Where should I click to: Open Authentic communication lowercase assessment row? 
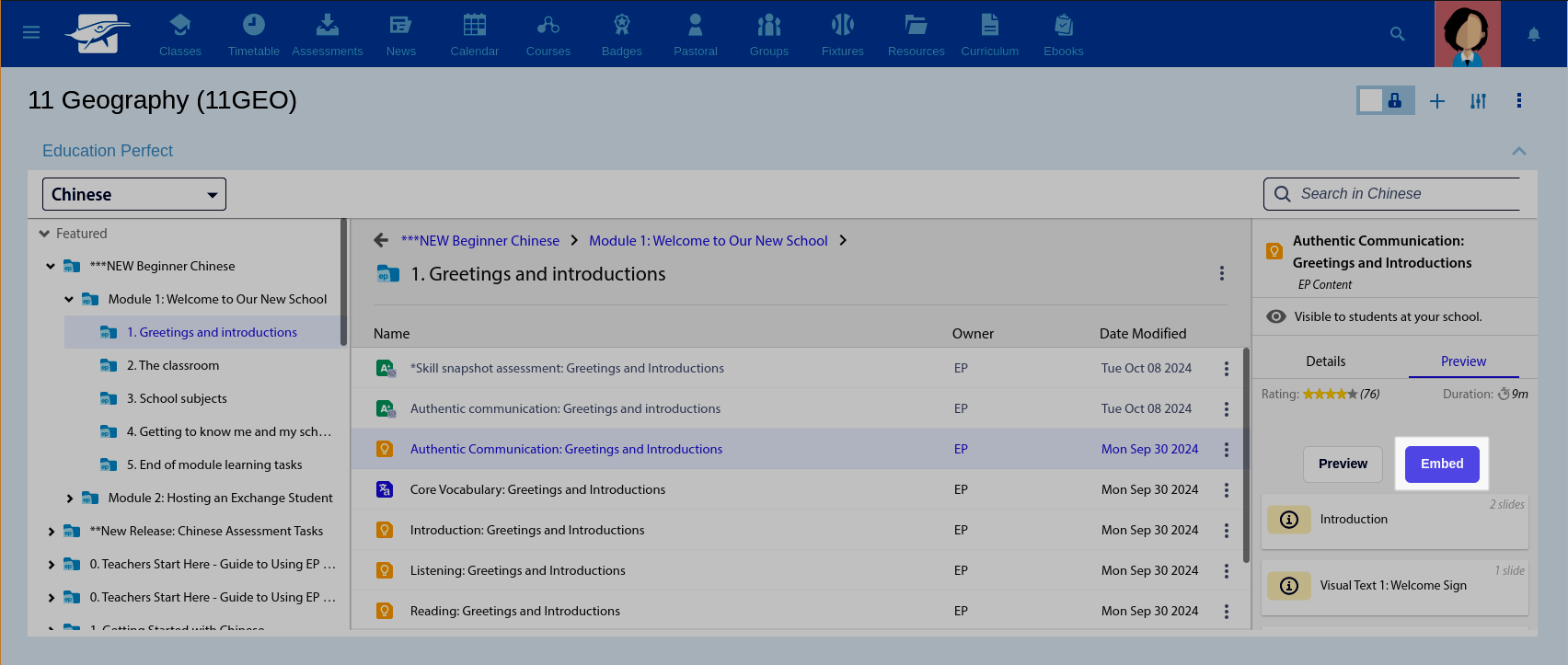point(565,408)
